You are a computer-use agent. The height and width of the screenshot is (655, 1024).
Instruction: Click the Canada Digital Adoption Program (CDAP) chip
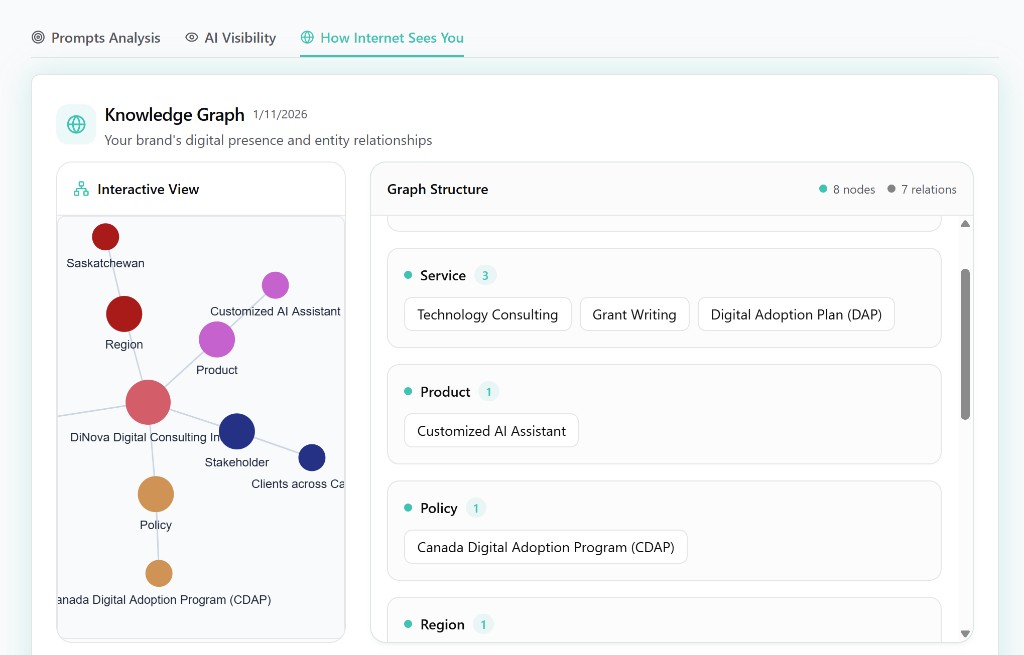[545, 547]
